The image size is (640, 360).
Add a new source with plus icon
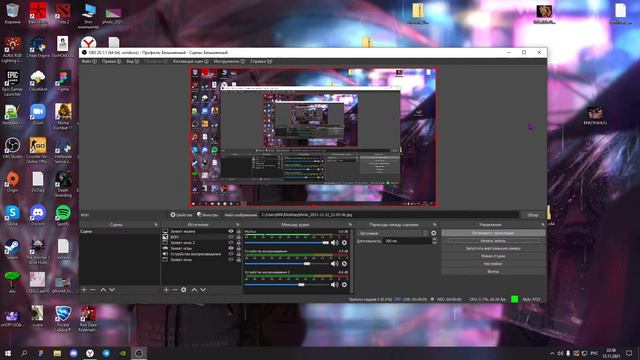pos(166,289)
